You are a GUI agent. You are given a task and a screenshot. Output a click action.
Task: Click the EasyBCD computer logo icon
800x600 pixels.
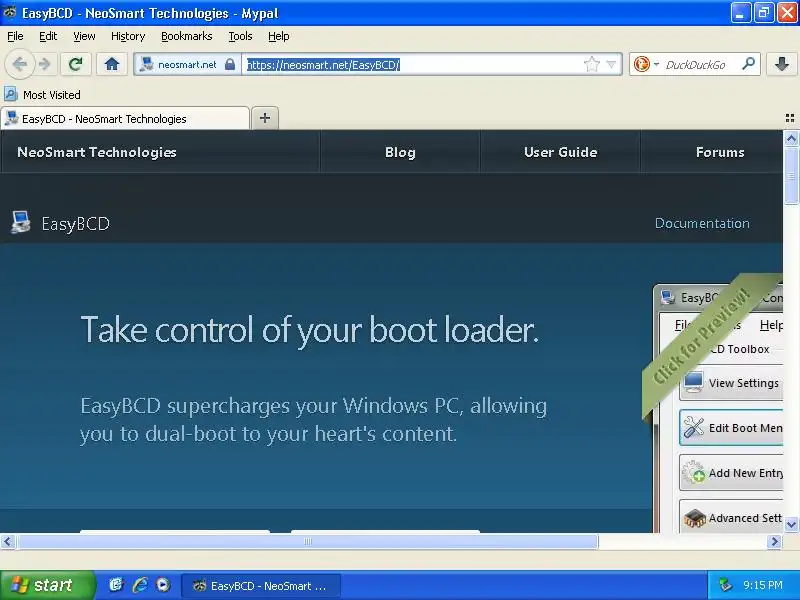pos(20,223)
